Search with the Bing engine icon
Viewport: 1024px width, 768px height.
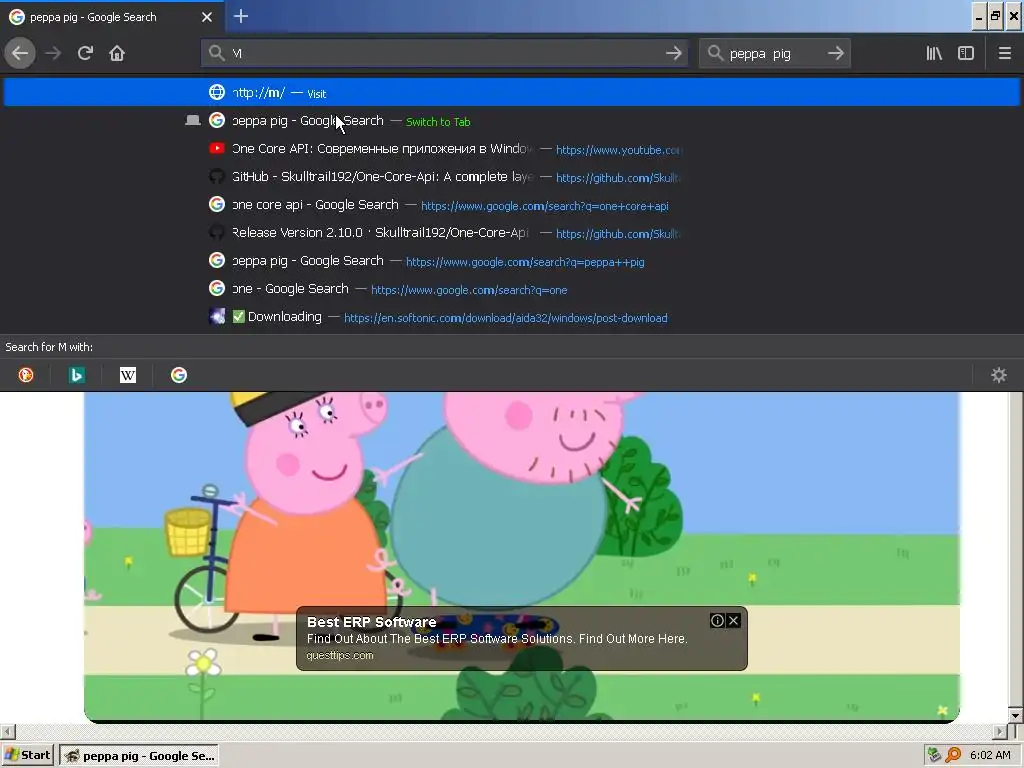(x=76, y=375)
